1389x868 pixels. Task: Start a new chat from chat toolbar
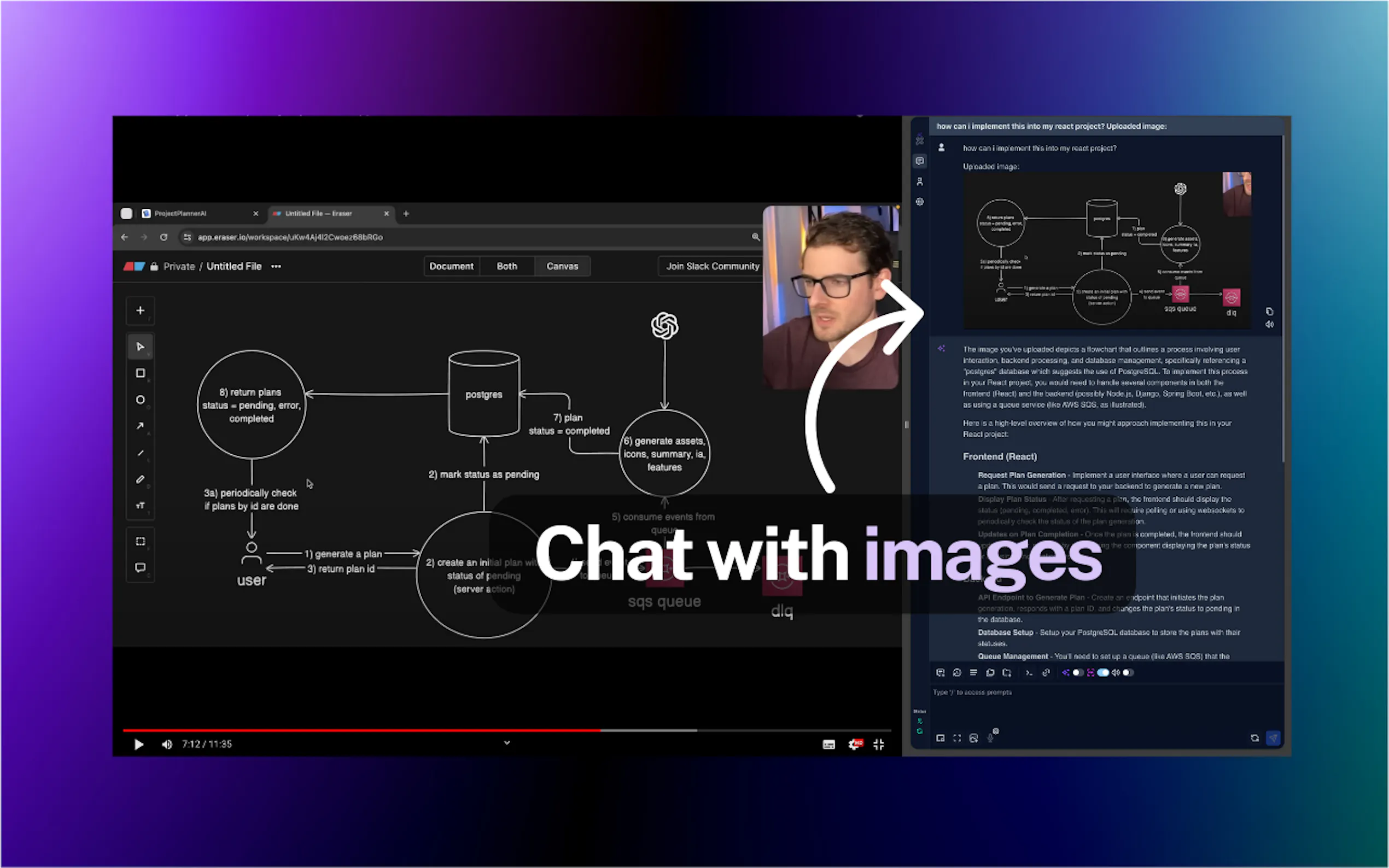click(941, 673)
